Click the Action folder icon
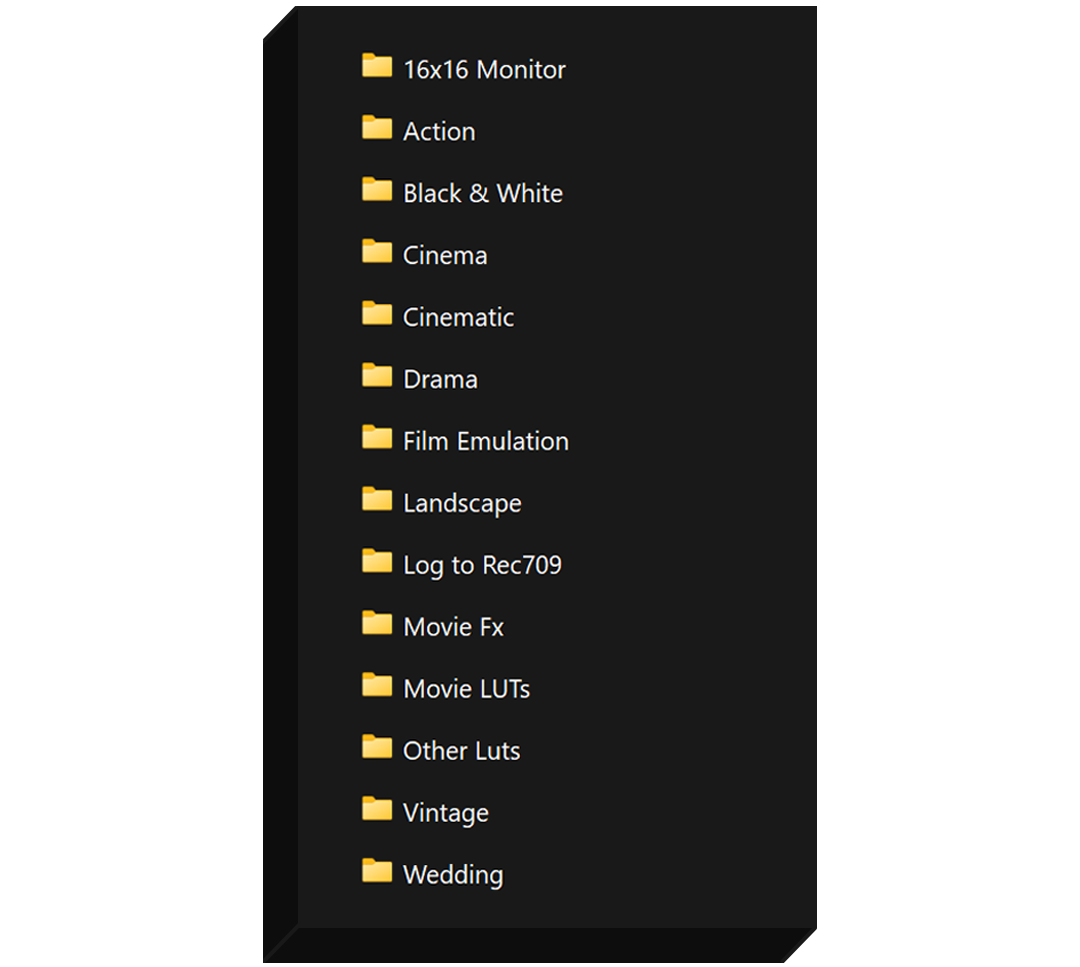Screen dimensions: 1080x967 tap(377, 129)
